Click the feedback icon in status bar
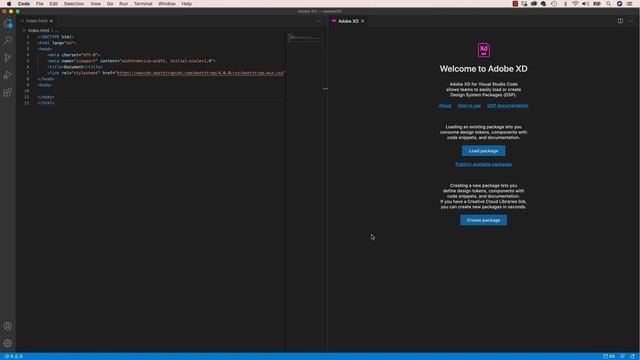640x360 pixels. 622,356
